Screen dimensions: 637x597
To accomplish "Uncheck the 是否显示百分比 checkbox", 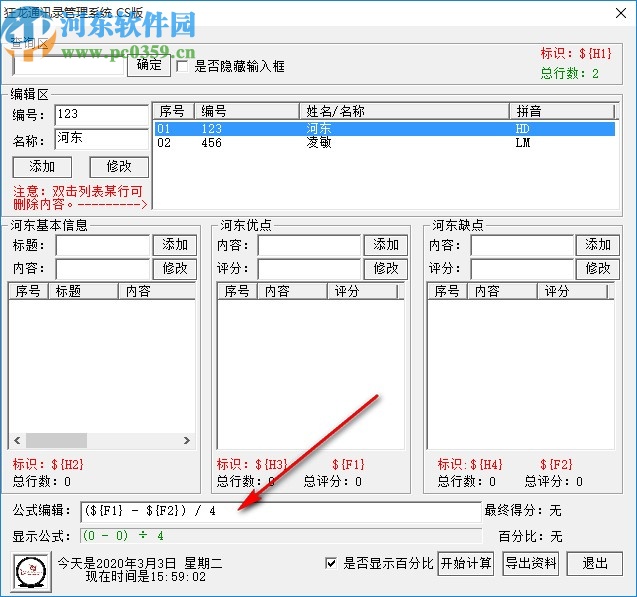I will (331, 563).
